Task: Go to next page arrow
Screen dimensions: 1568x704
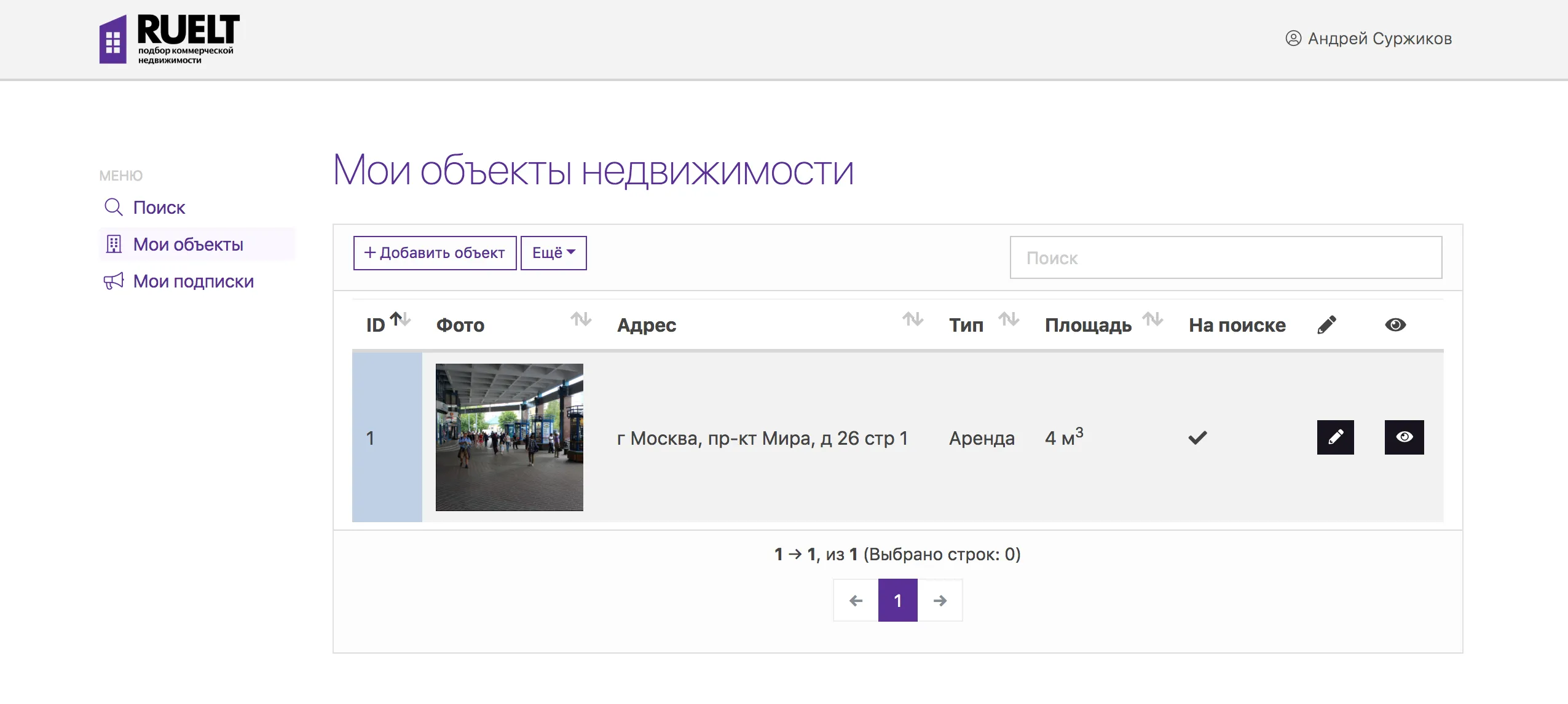Action: click(x=939, y=601)
